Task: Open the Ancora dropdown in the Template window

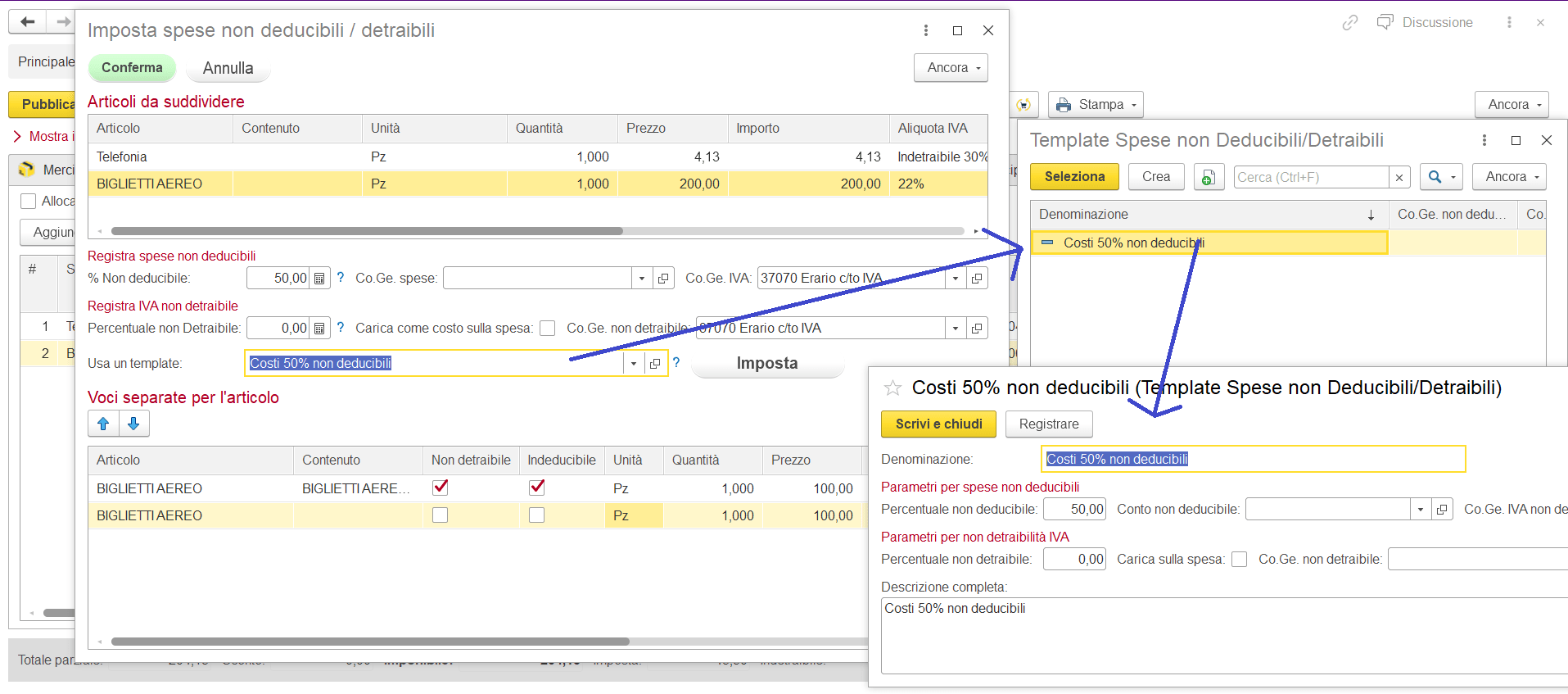Action: pyautogui.click(x=1509, y=177)
